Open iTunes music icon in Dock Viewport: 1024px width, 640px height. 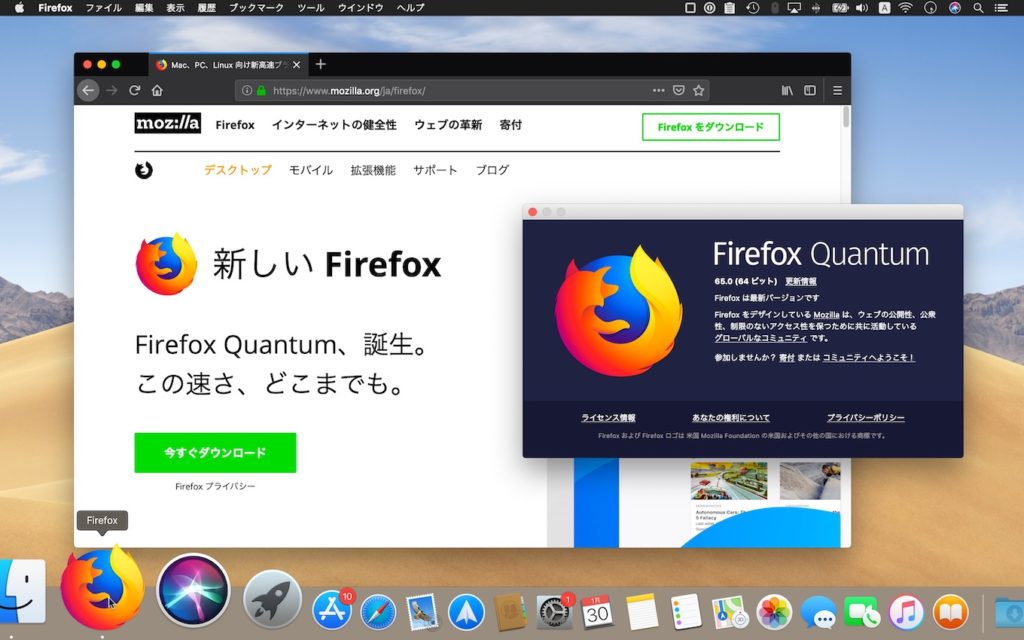coord(906,613)
